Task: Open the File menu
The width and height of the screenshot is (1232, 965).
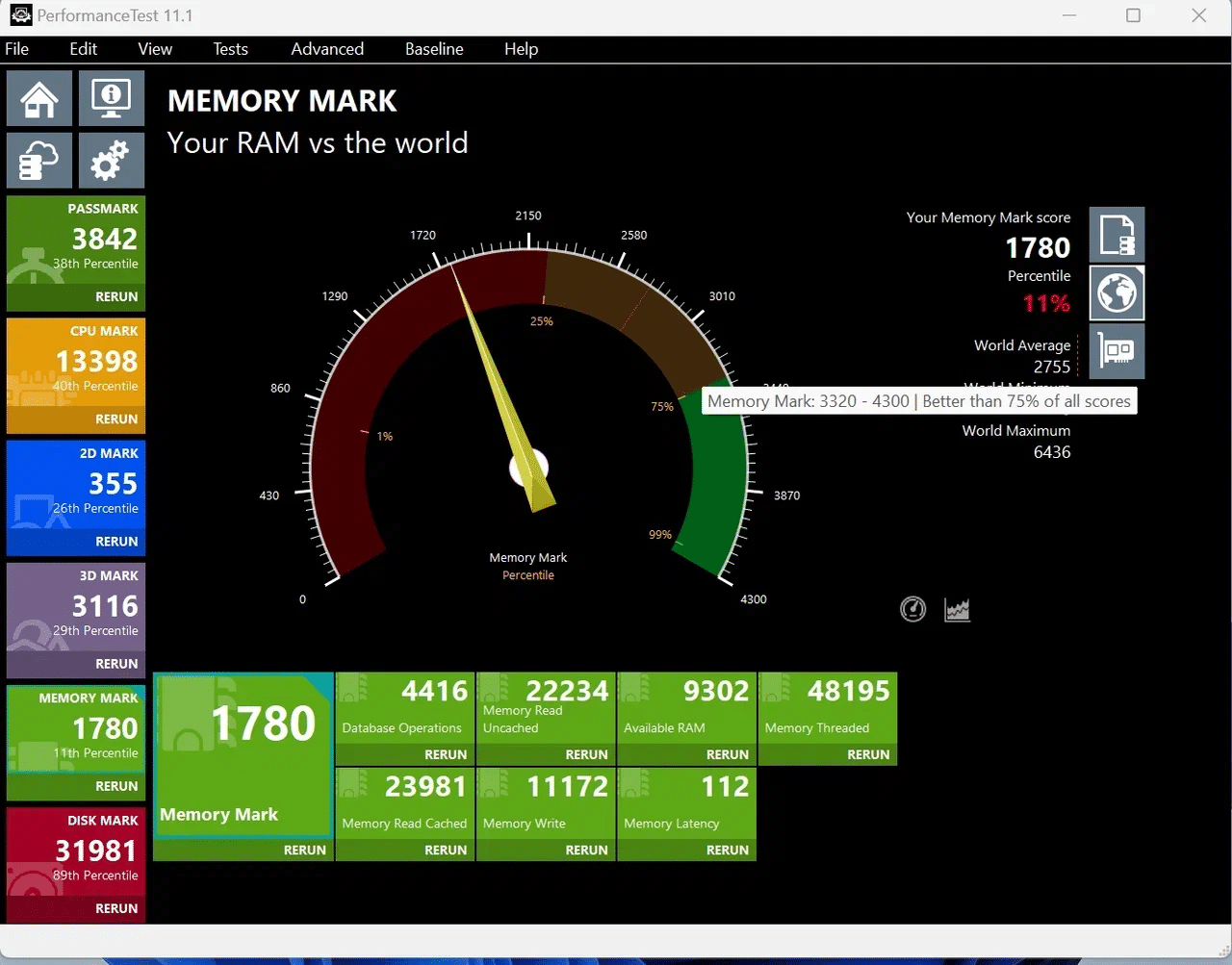Action: point(17,49)
